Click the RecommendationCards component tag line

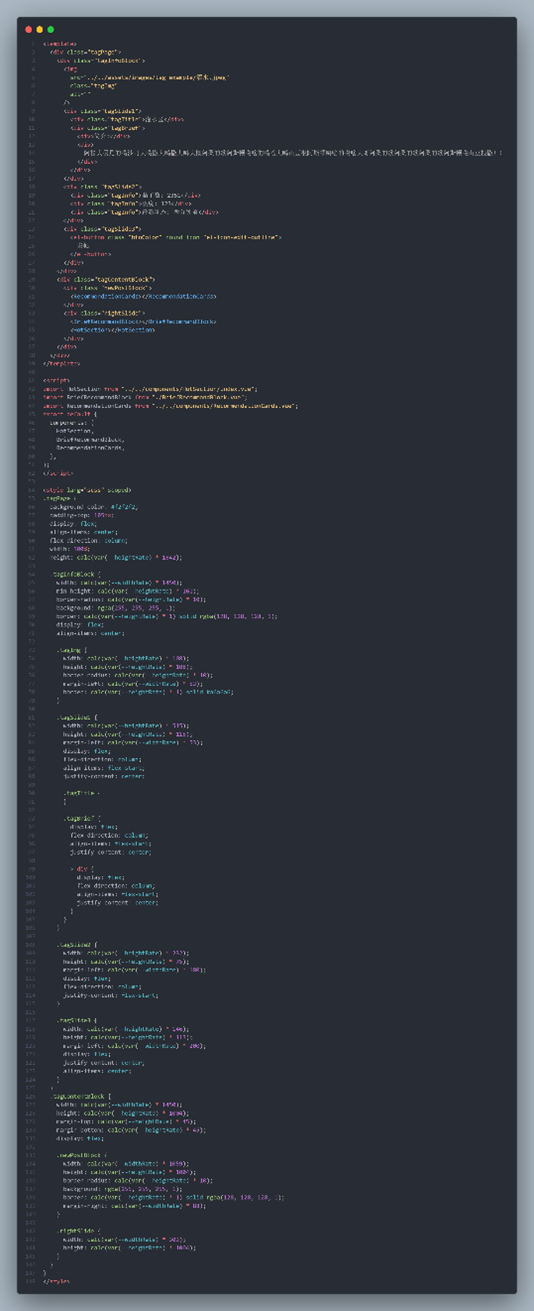[x=143, y=296]
